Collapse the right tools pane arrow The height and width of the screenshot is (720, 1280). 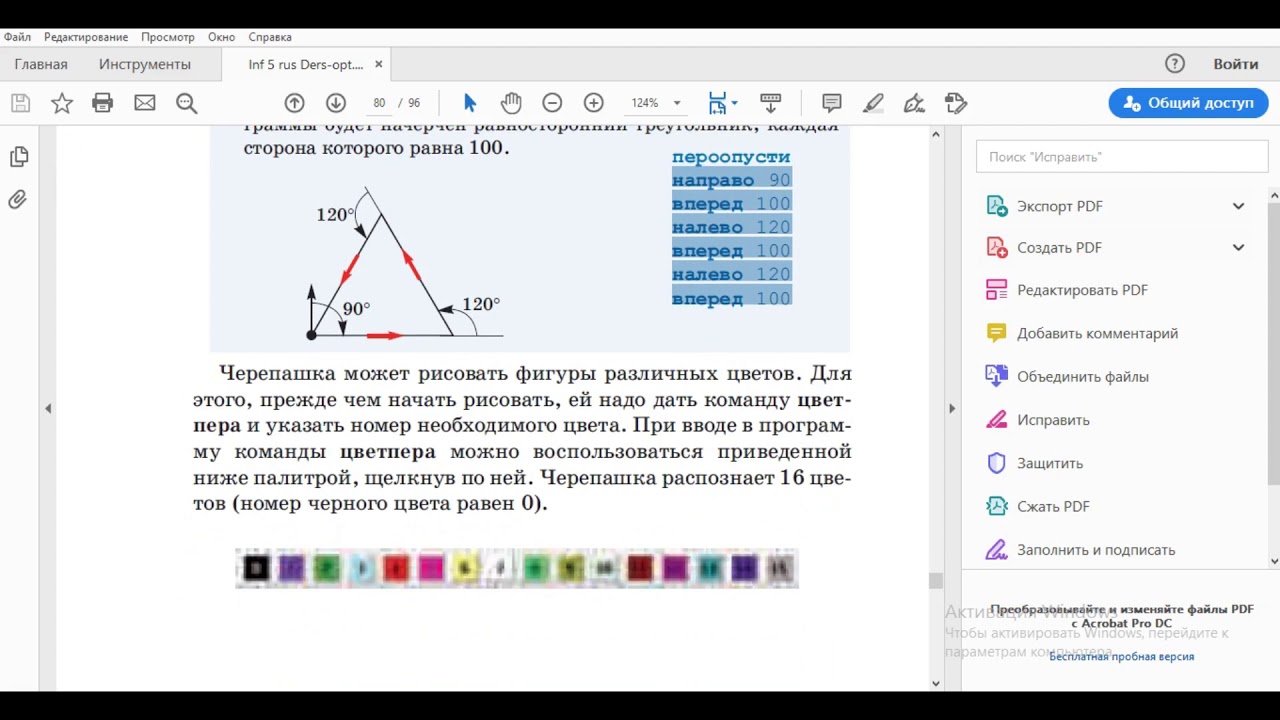[951, 408]
